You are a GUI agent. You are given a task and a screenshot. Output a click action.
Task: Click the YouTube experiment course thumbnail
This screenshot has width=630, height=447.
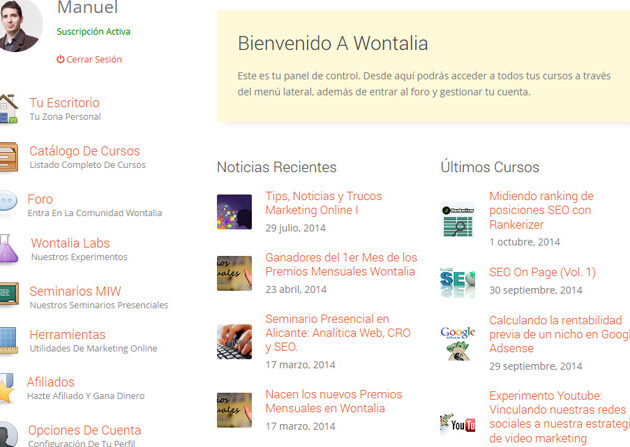click(x=458, y=424)
